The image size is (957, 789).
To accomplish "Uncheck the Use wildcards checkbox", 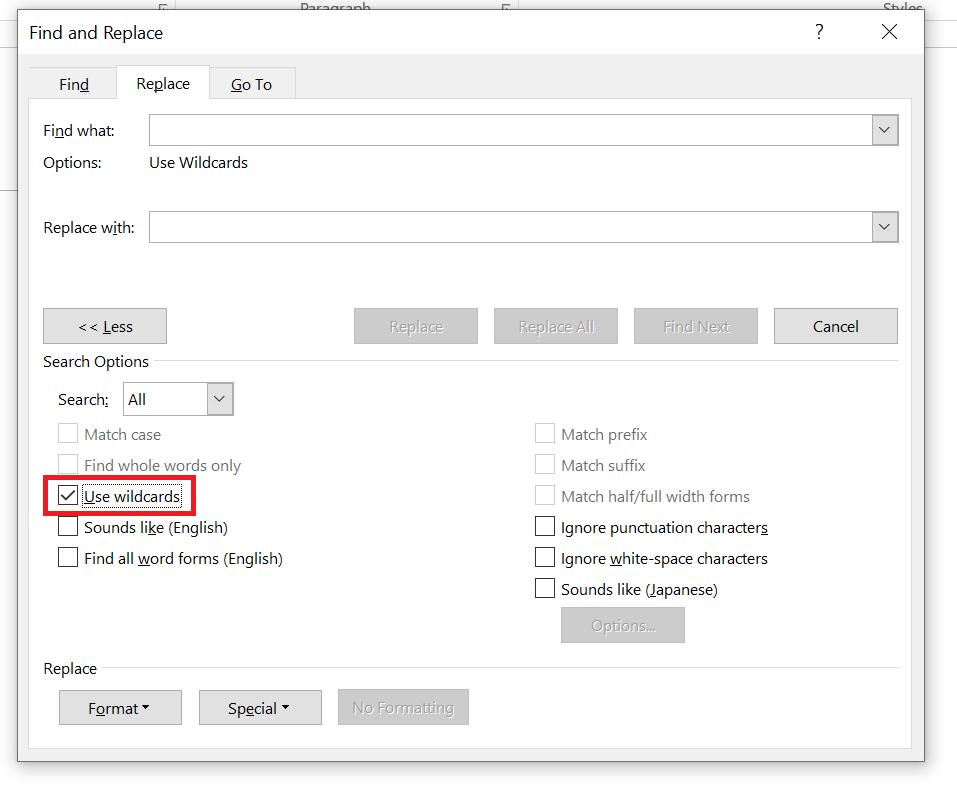I will tap(68, 496).
